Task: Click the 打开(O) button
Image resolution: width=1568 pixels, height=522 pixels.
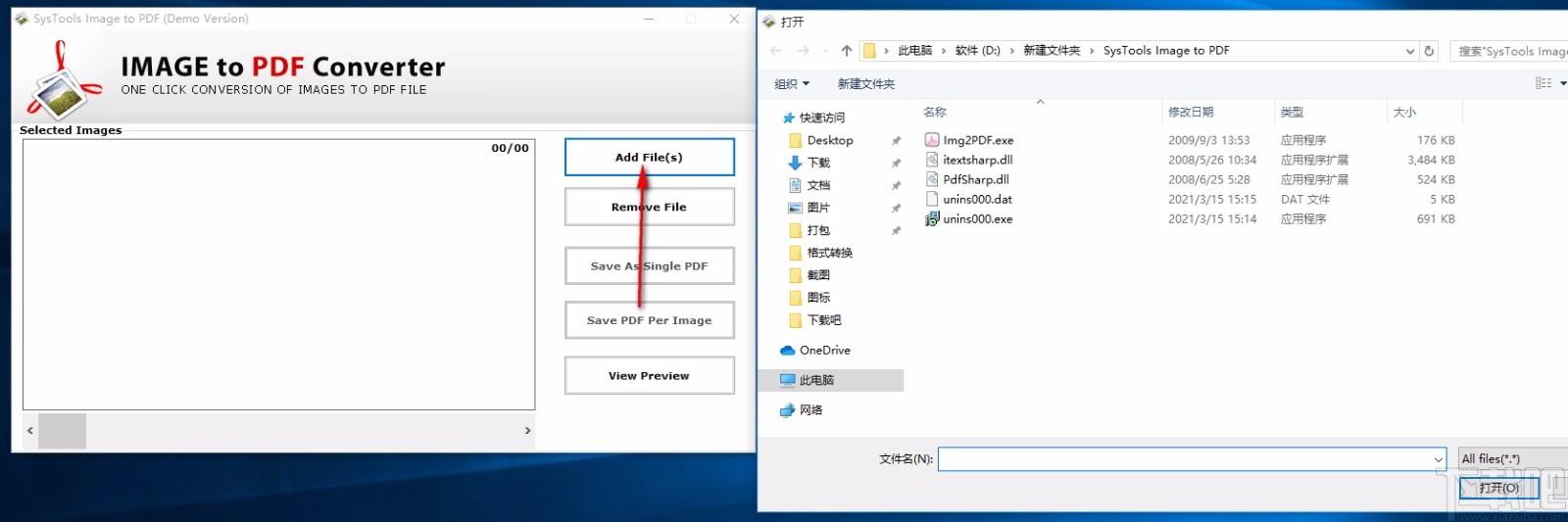Action: [1498, 488]
